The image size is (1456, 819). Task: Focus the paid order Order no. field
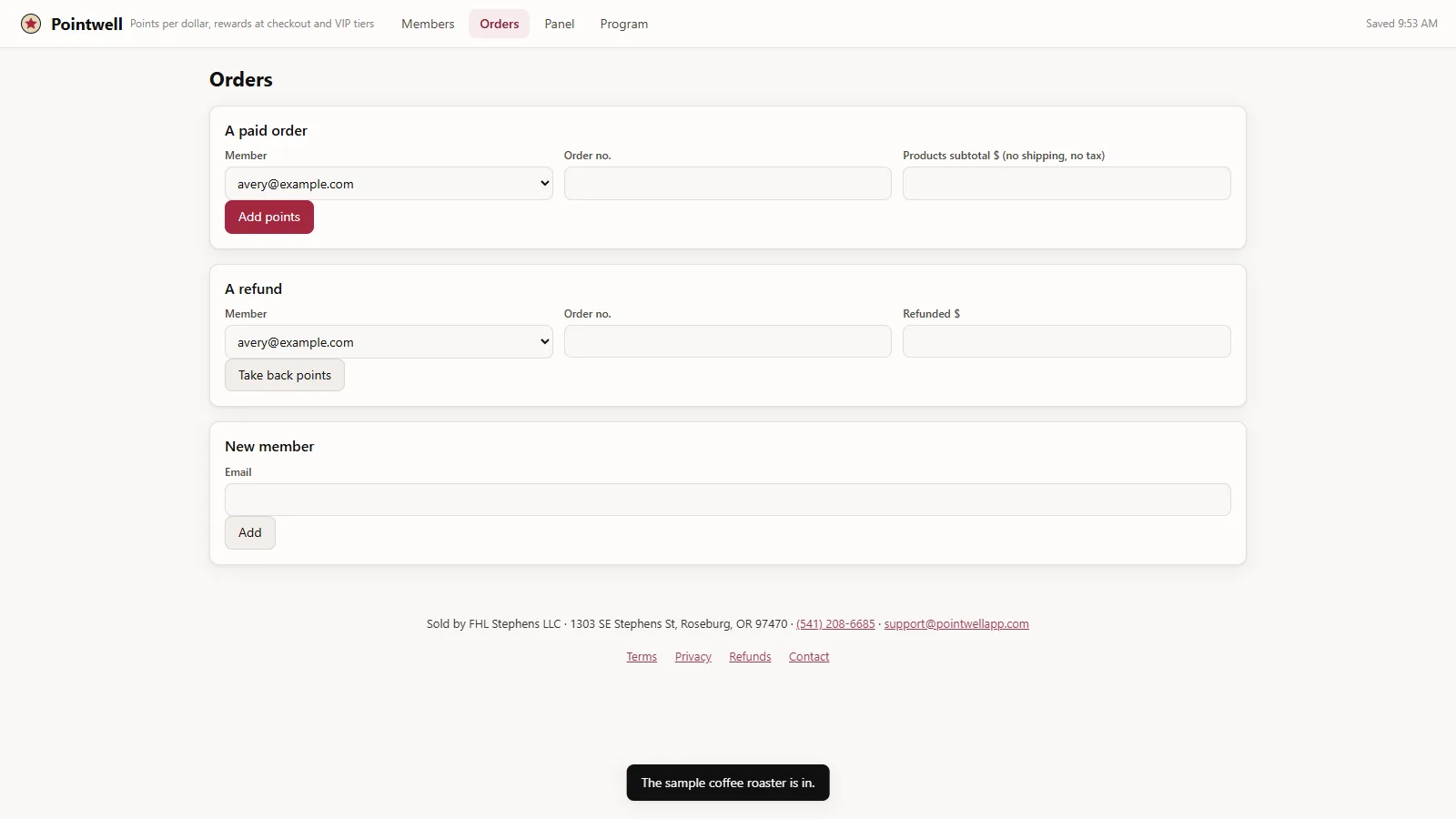[728, 183]
